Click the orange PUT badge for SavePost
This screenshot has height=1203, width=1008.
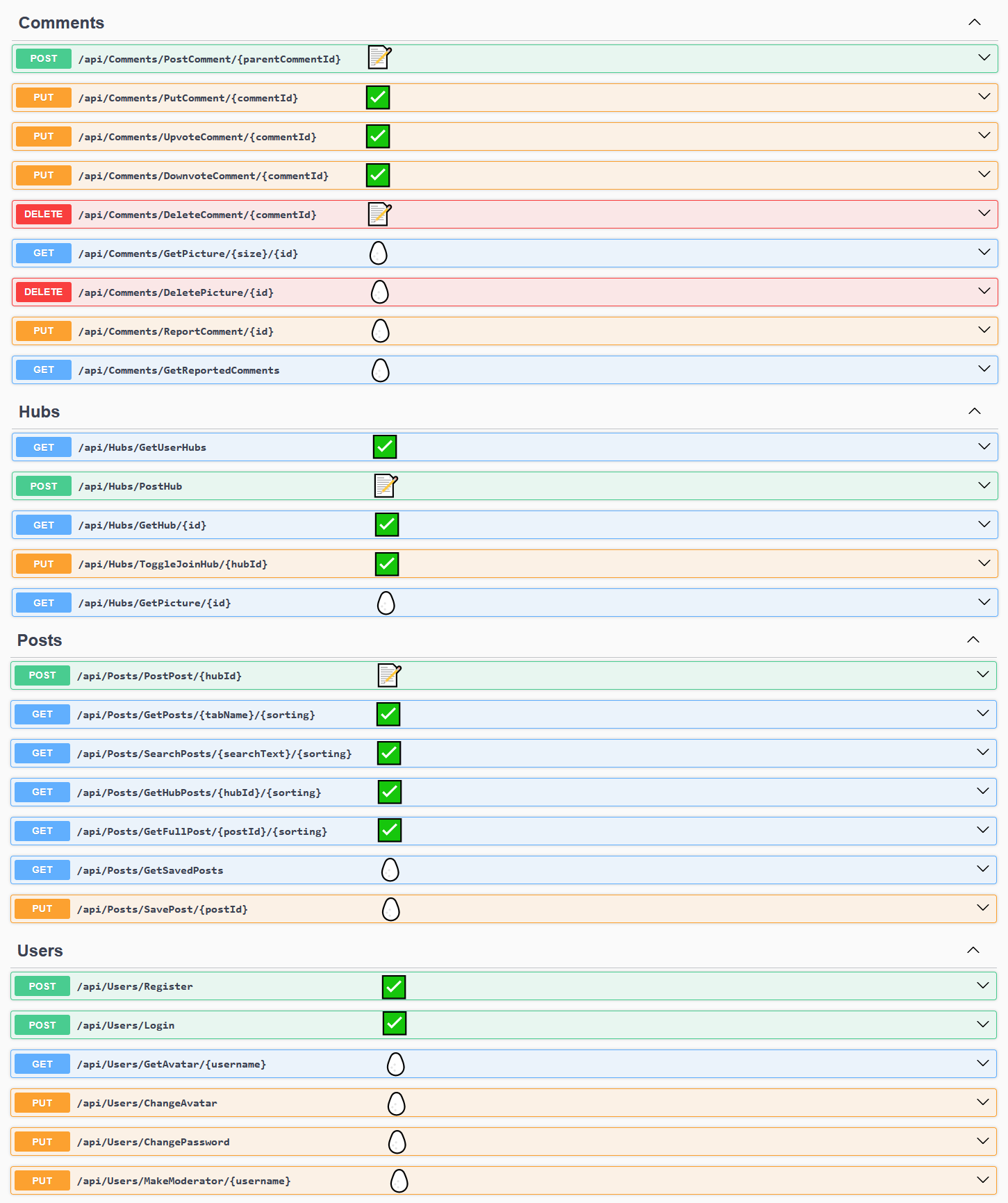pos(42,909)
